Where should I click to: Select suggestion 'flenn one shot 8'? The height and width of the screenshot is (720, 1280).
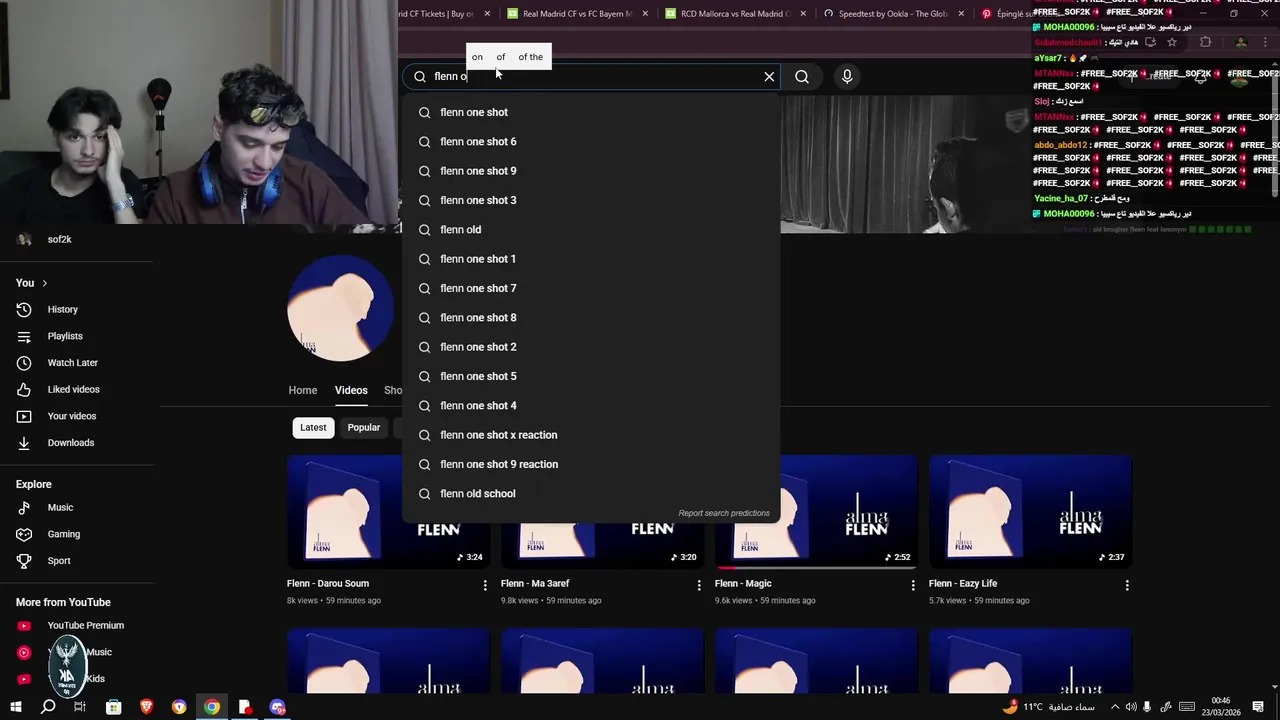(x=591, y=318)
